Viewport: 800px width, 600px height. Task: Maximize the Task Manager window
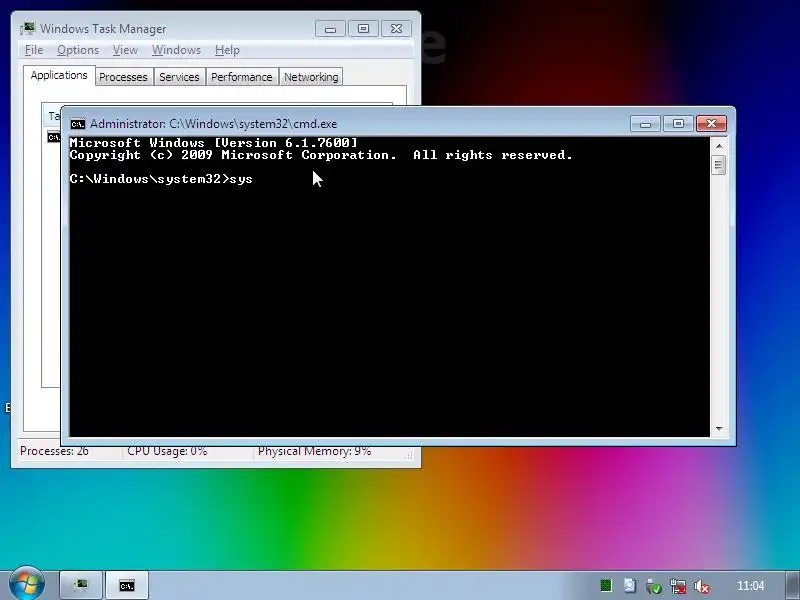point(363,29)
